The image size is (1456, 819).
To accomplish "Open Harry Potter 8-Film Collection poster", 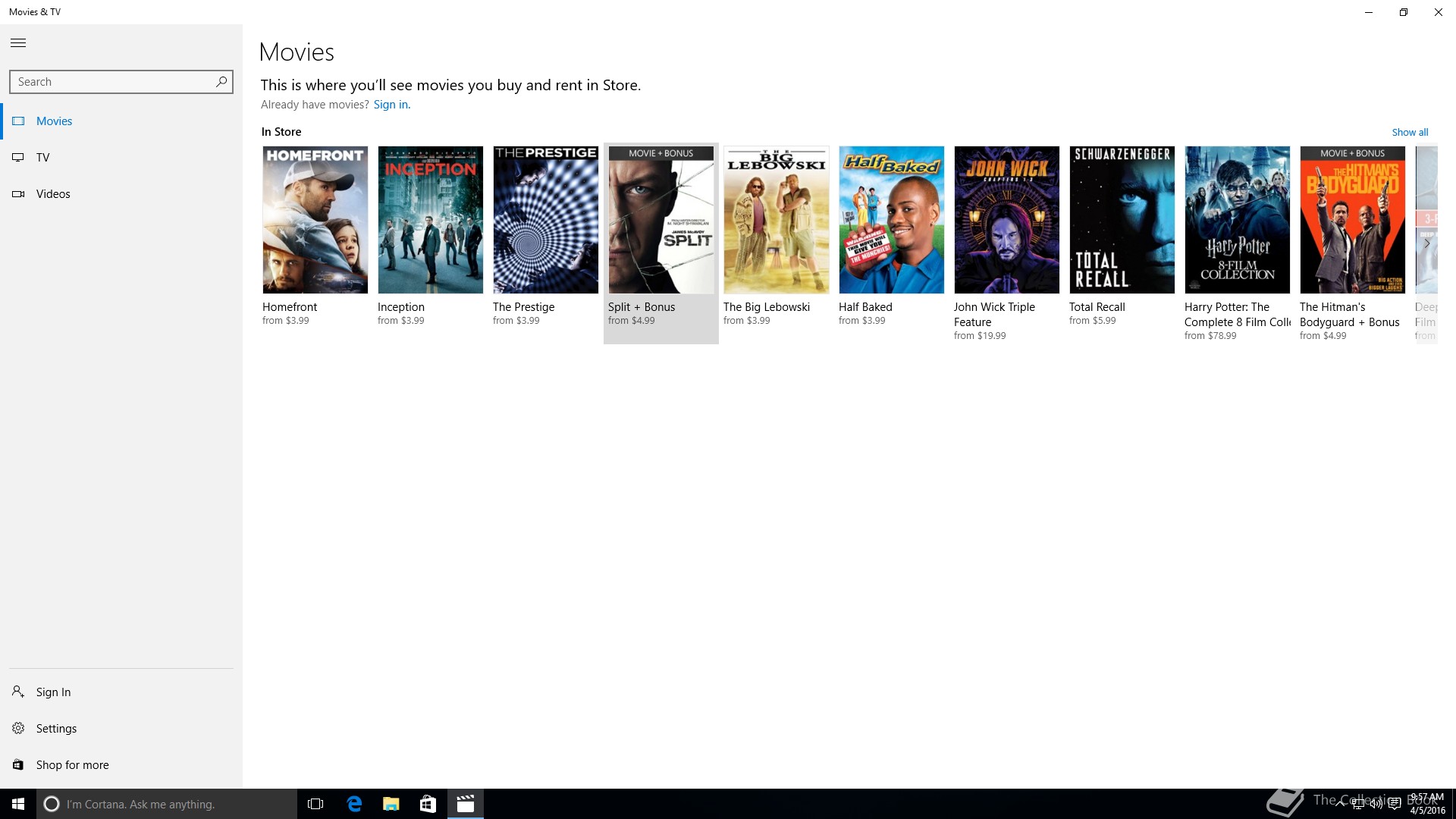I will [1238, 220].
